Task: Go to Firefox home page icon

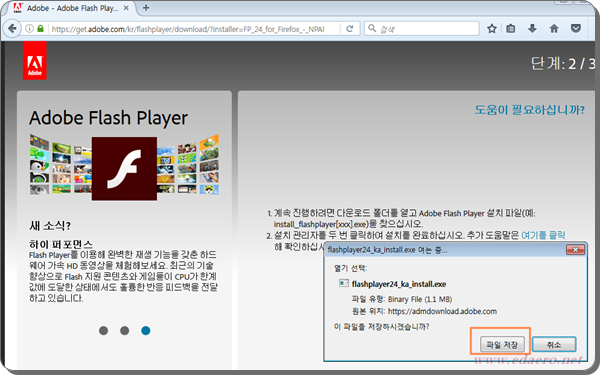Action: (x=554, y=28)
